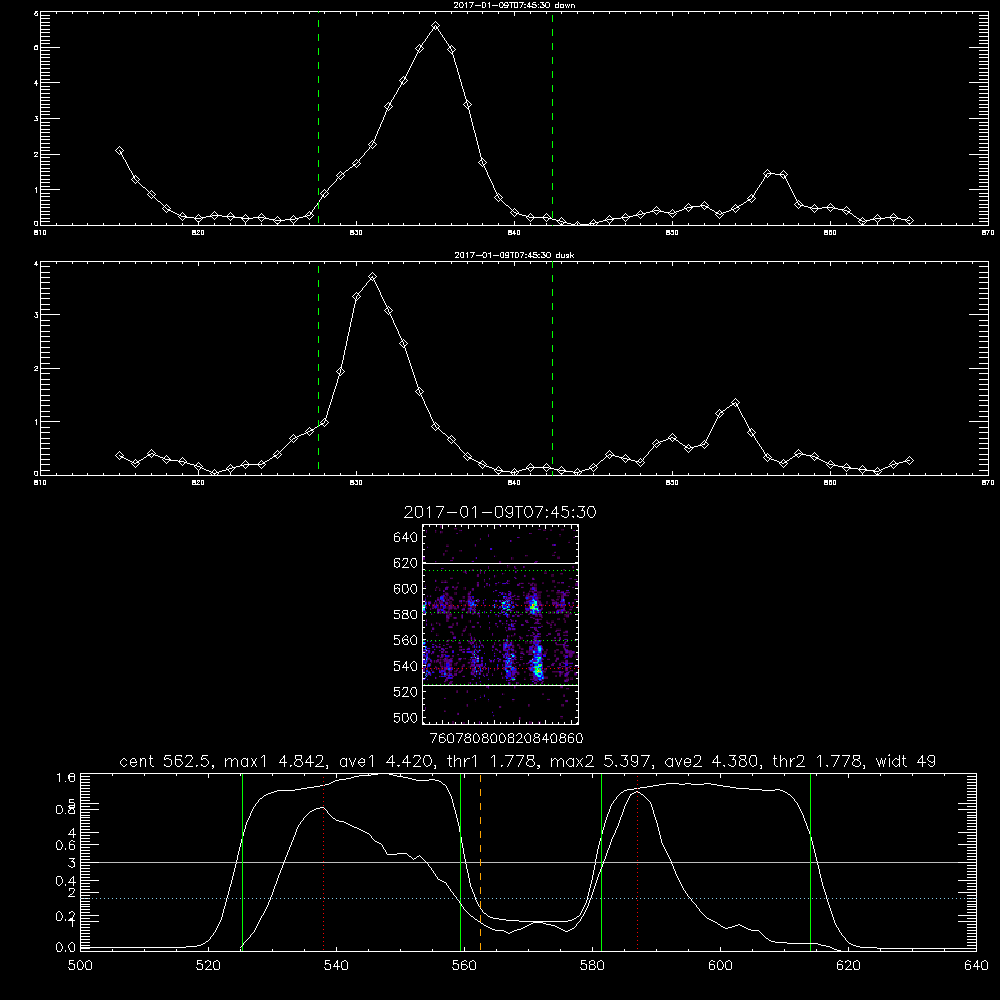Click the '540' y-axis label beside spectral image
Screen dimensions: 1000x1000
pos(405,666)
